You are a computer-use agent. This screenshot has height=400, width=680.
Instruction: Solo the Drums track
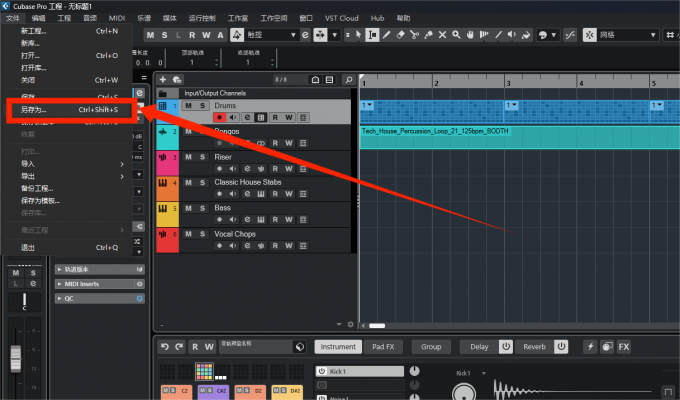tap(202, 106)
